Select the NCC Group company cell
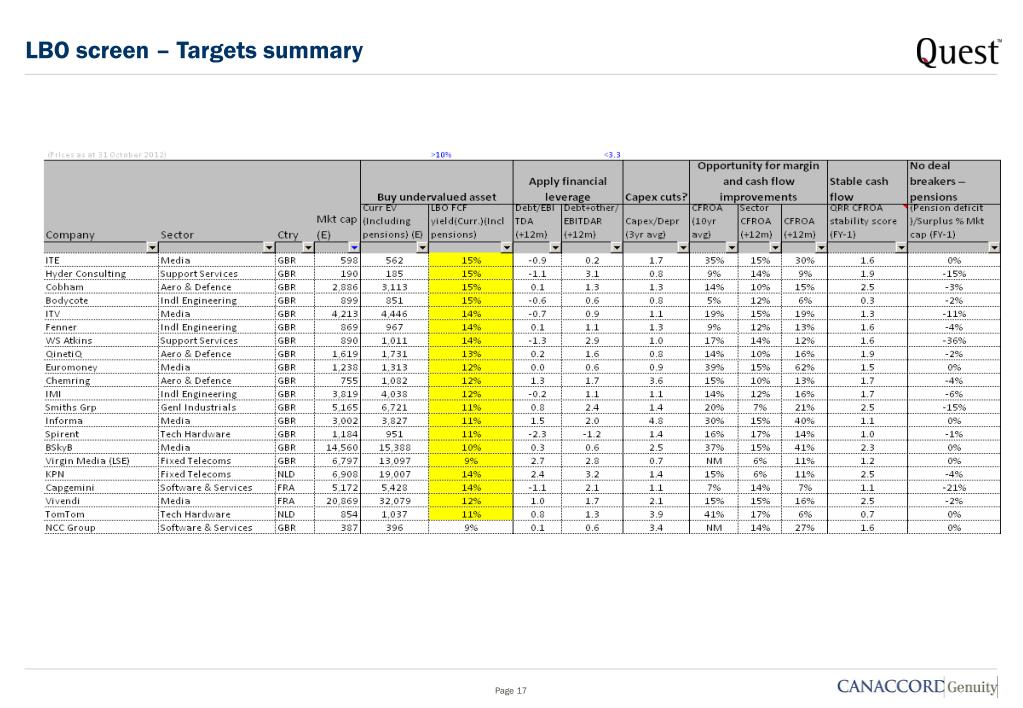The image size is (1023, 708). [x=101, y=528]
